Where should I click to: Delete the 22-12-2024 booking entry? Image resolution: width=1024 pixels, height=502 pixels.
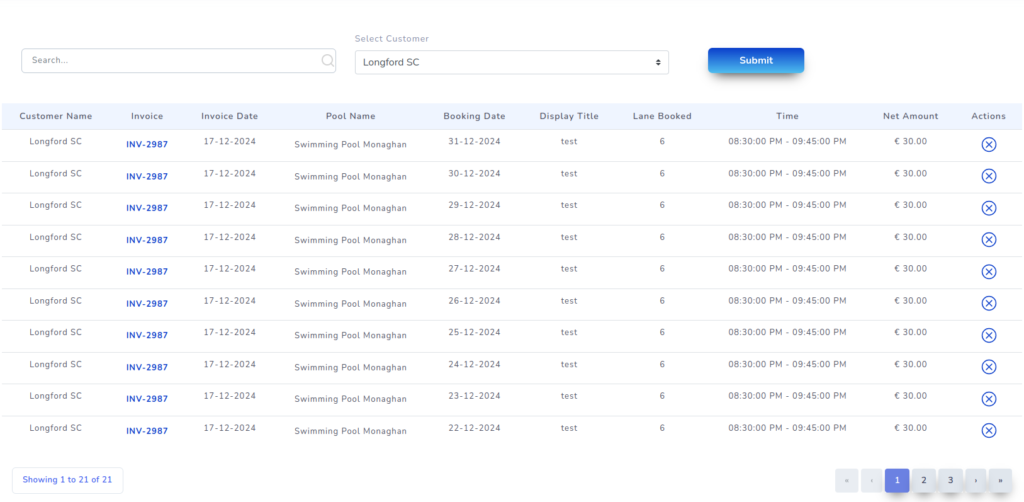coord(988,431)
